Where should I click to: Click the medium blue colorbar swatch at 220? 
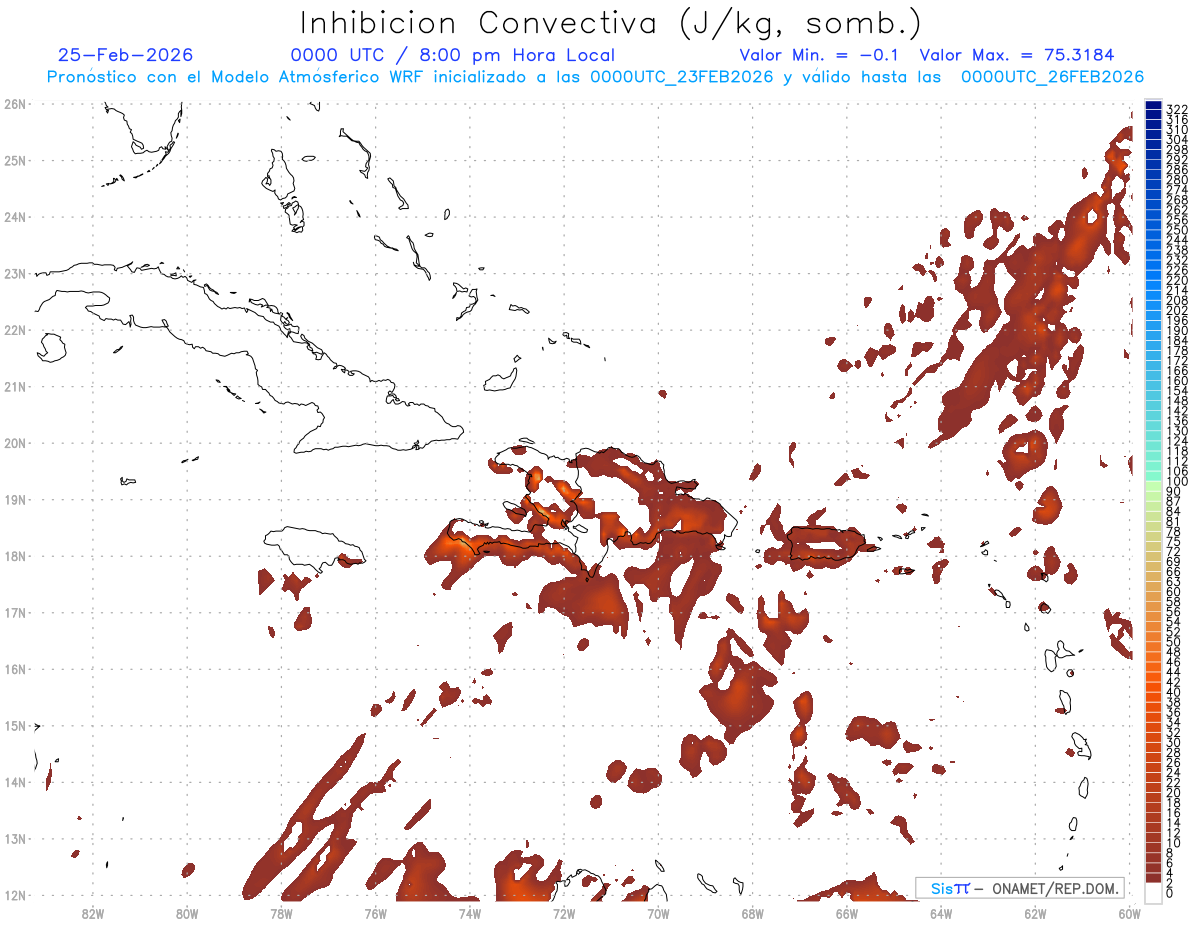pyautogui.click(x=1153, y=276)
